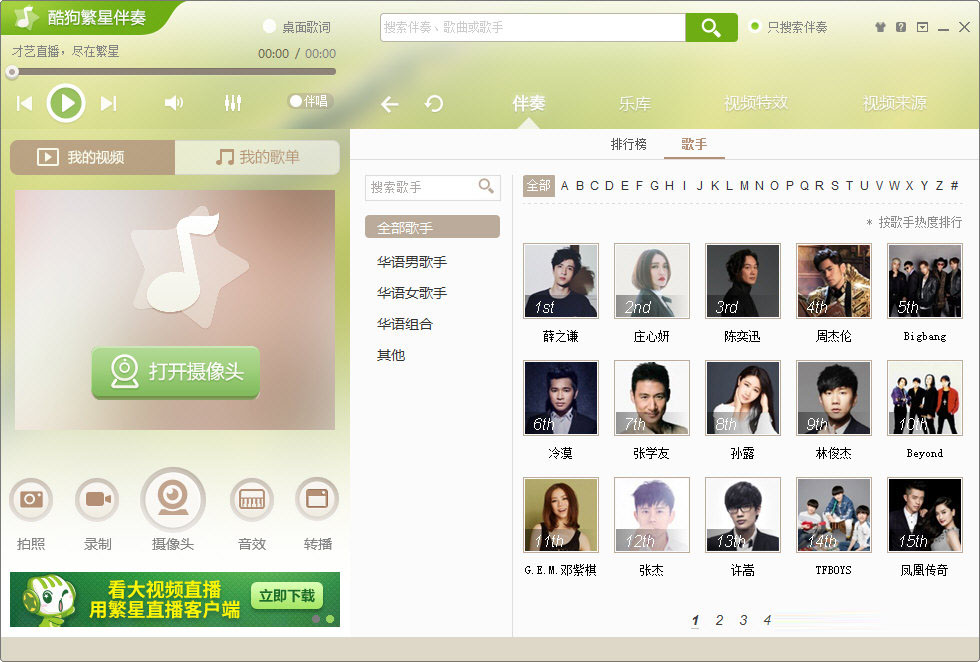980x662 pixels.
Task: Select the 排行榜 ranking tab
Action: click(628, 144)
